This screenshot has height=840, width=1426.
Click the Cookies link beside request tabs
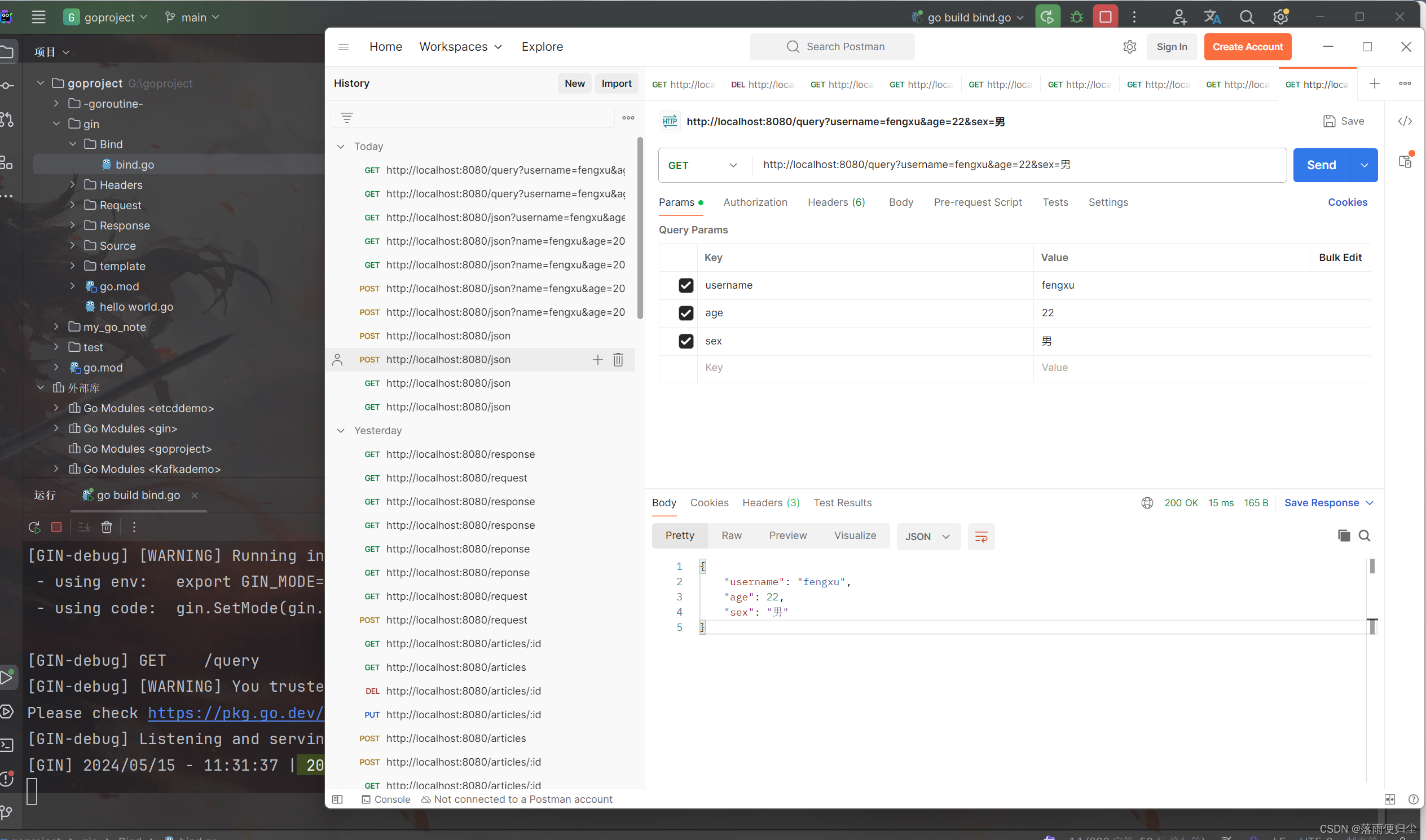(x=1347, y=202)
